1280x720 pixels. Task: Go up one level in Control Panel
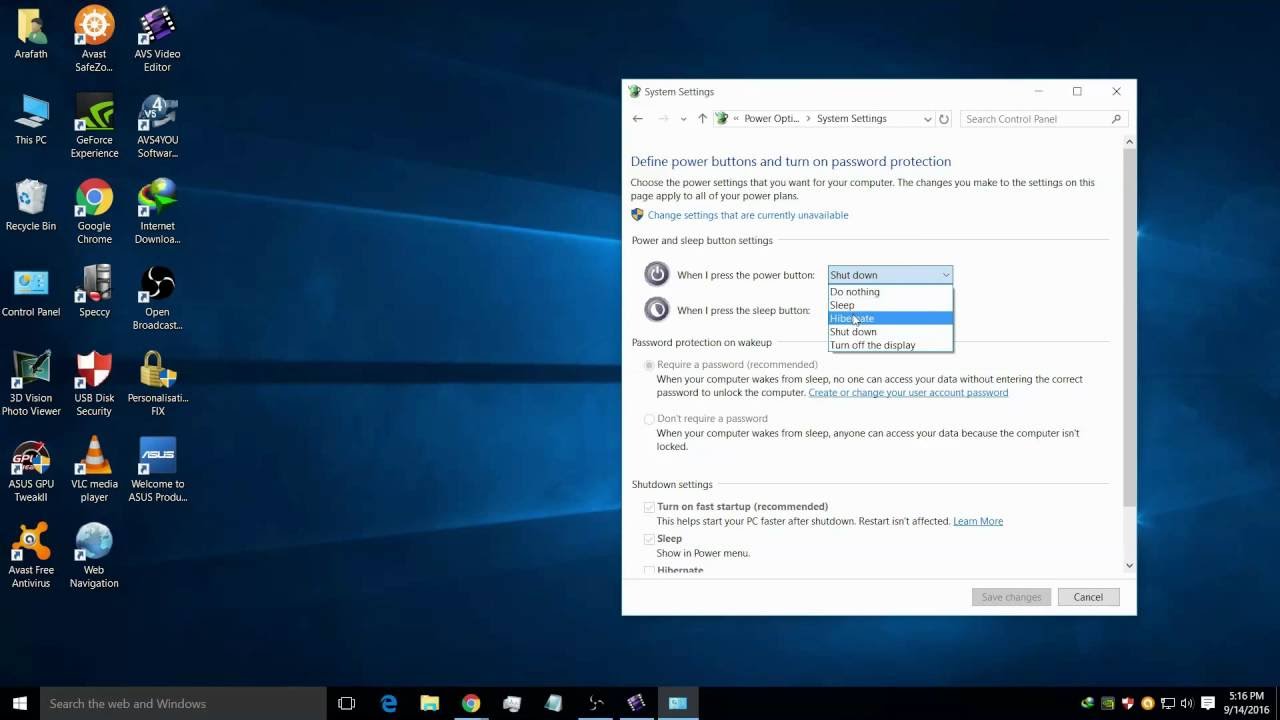[x=702, y=119]
